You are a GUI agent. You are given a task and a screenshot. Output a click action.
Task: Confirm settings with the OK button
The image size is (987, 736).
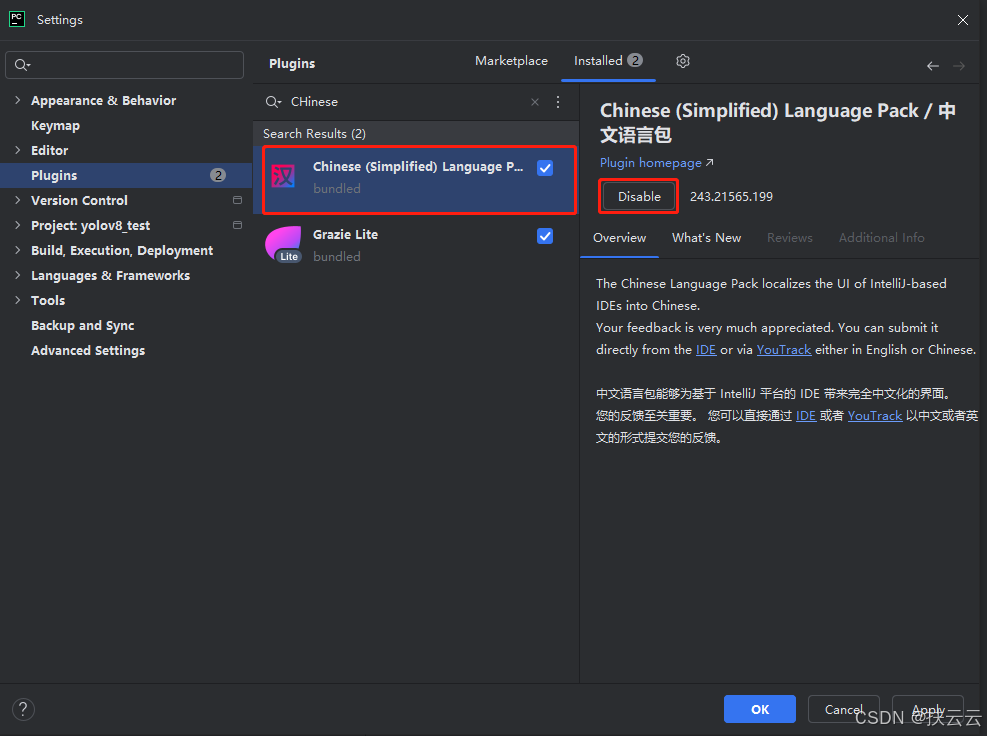coord(760,709)
